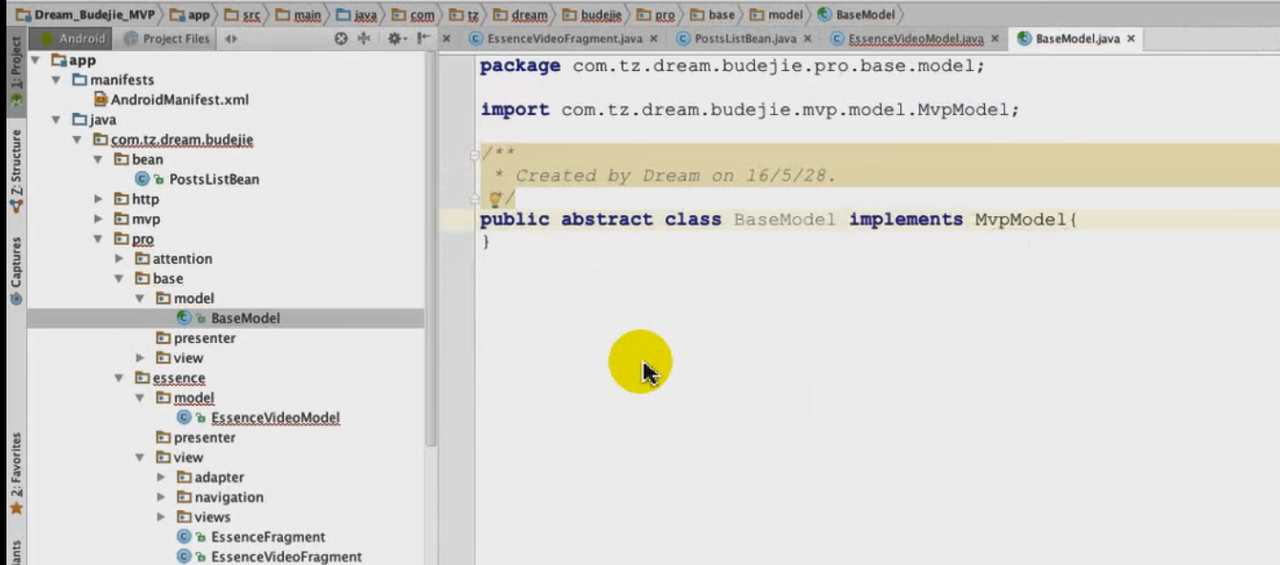Viewport: 1280px width, 565px height.
Task: Click the import statement line
Action: coord(750,110)
